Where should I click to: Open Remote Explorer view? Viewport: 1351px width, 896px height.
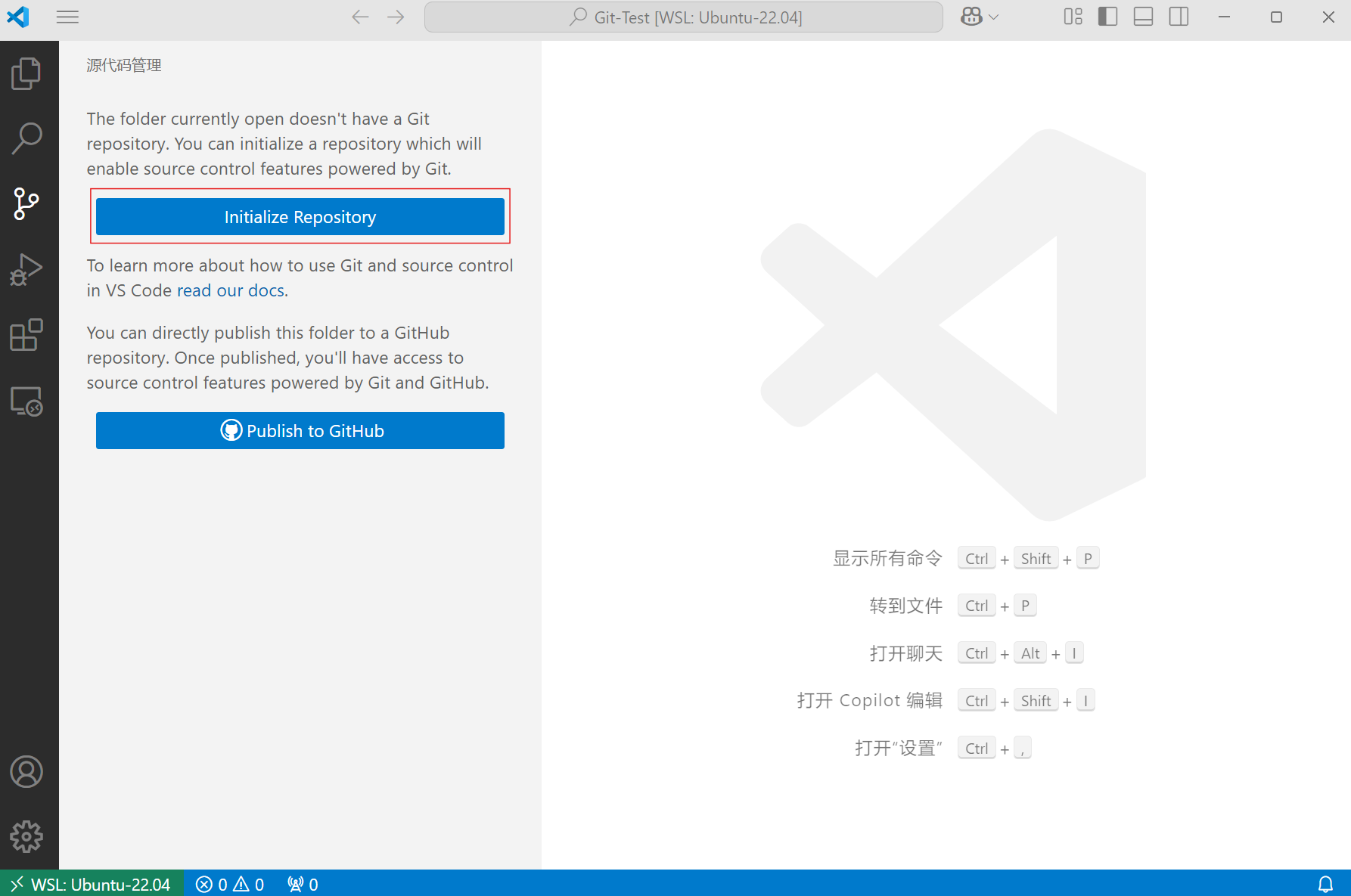pos(26,401)
